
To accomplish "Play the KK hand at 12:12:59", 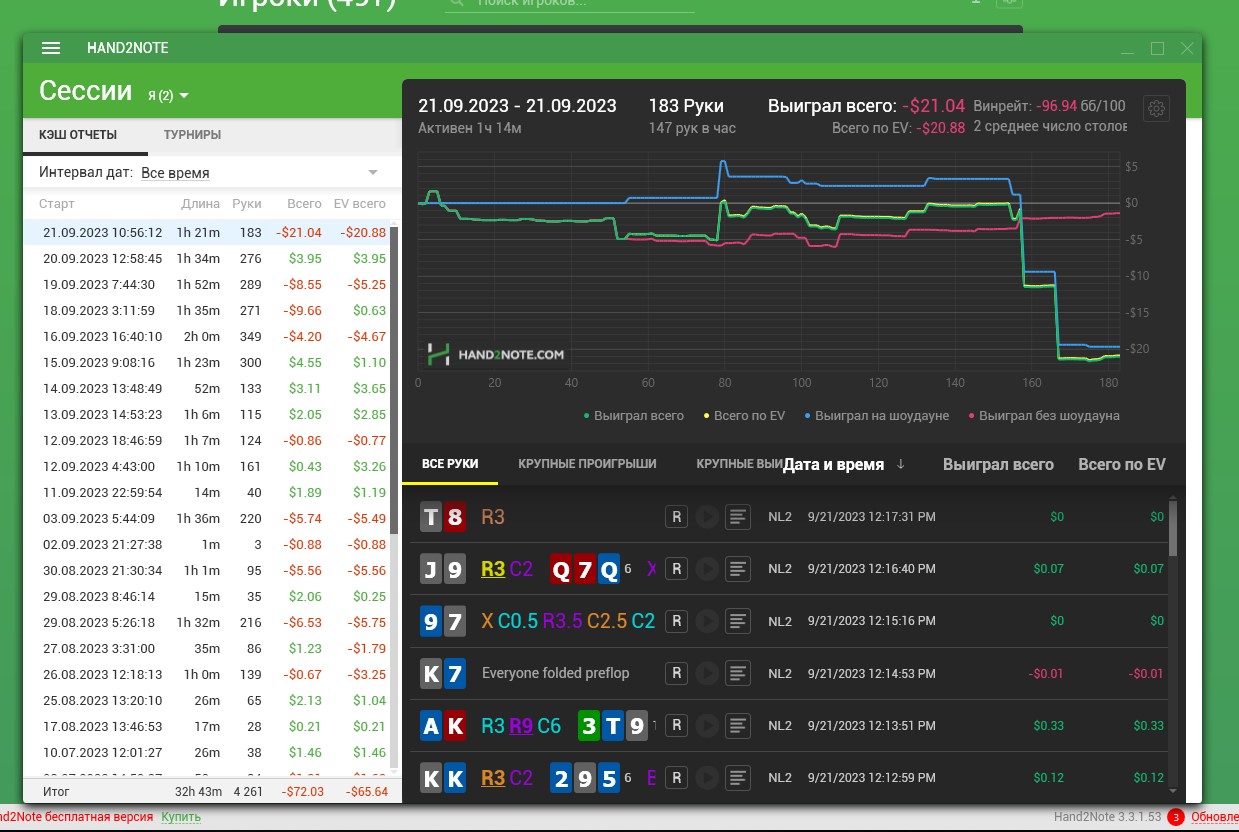I will tap(706, 777).
